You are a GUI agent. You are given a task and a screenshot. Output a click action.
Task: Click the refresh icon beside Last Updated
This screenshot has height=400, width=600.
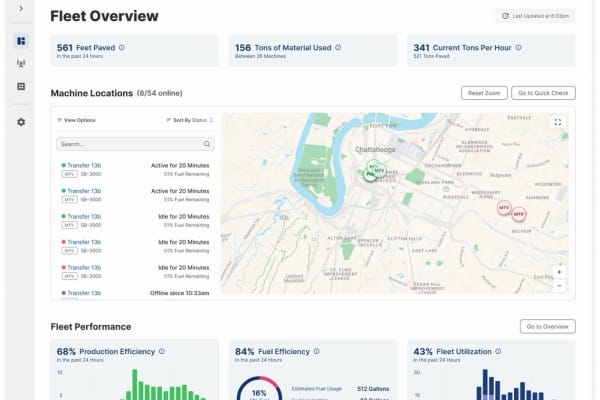point(505,16)
